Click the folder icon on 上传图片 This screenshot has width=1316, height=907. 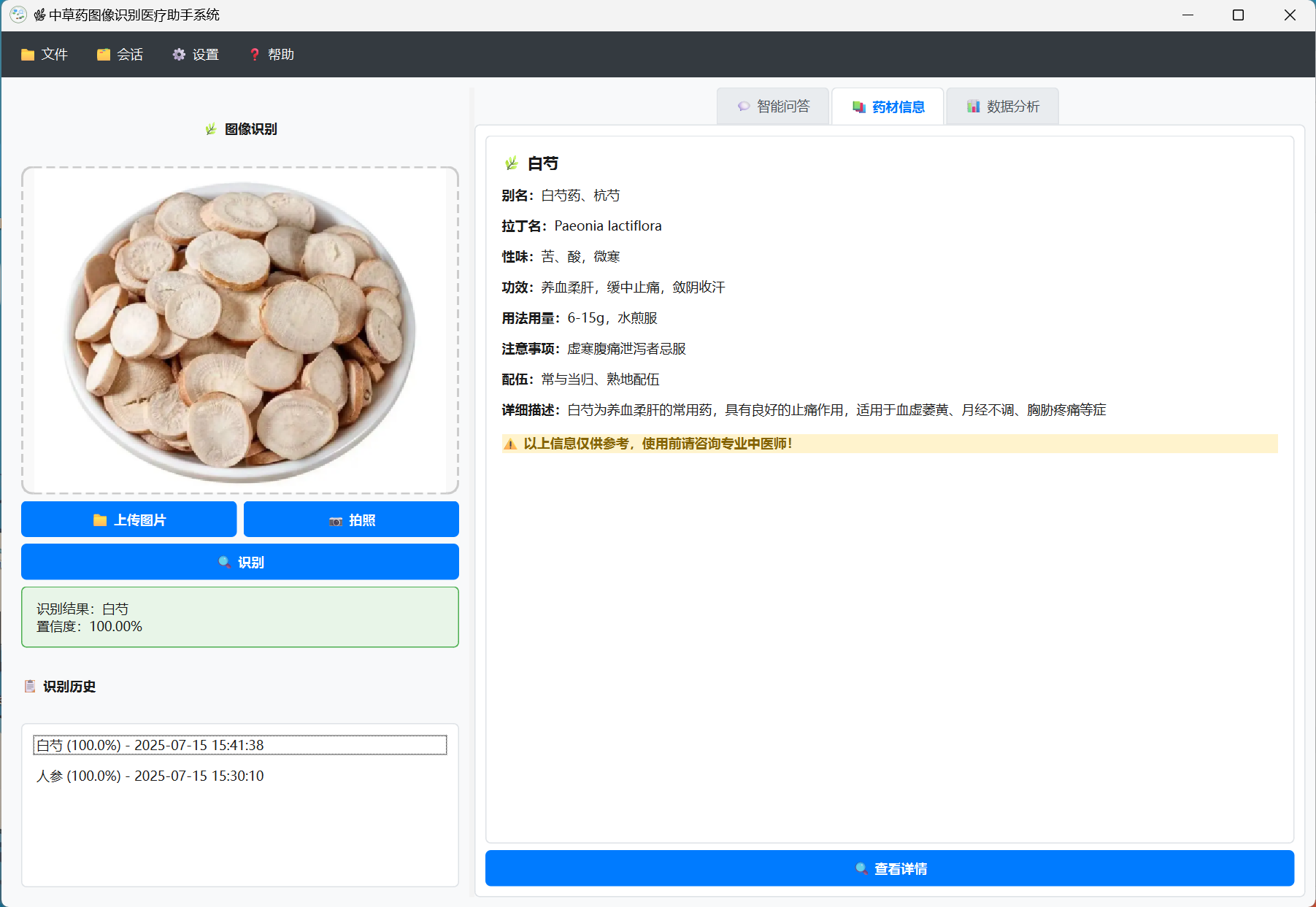(100, 520)
